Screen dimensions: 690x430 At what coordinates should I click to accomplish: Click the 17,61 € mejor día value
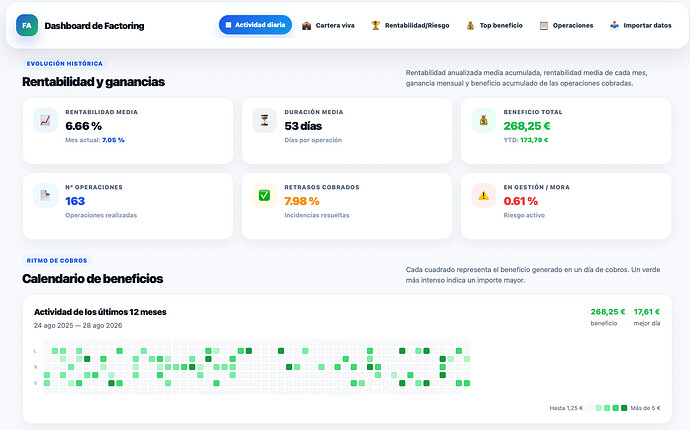click(x=646, y=312)
